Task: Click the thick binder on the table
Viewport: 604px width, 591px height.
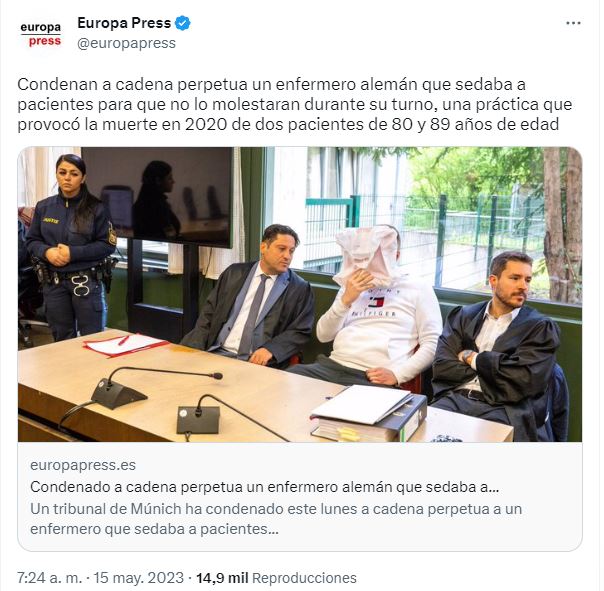Action: (x=369, y=414)
